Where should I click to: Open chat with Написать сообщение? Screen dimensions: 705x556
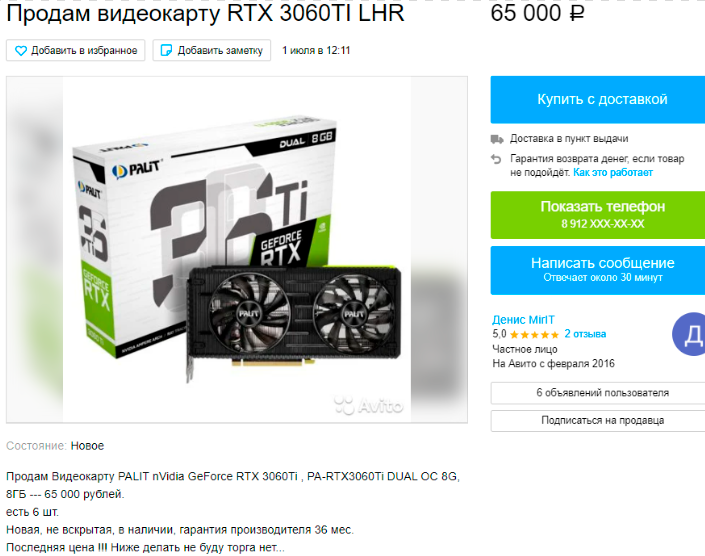598,270
